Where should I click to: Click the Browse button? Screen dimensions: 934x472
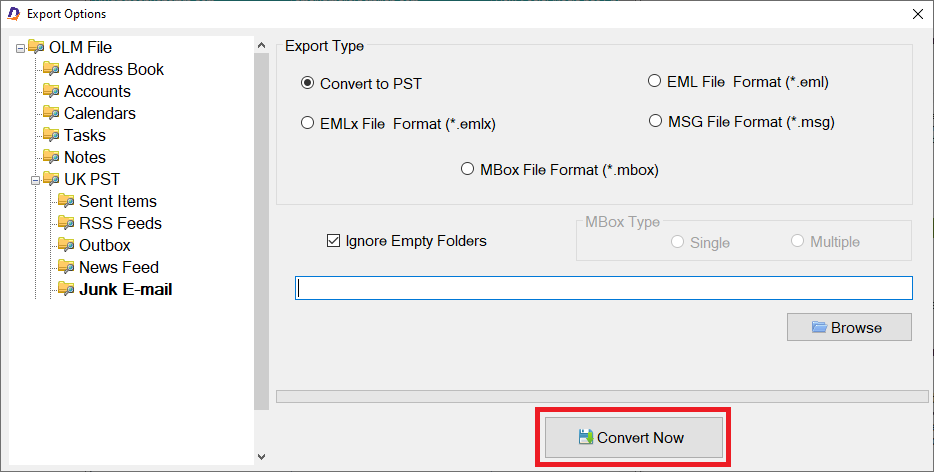(849, 327)
